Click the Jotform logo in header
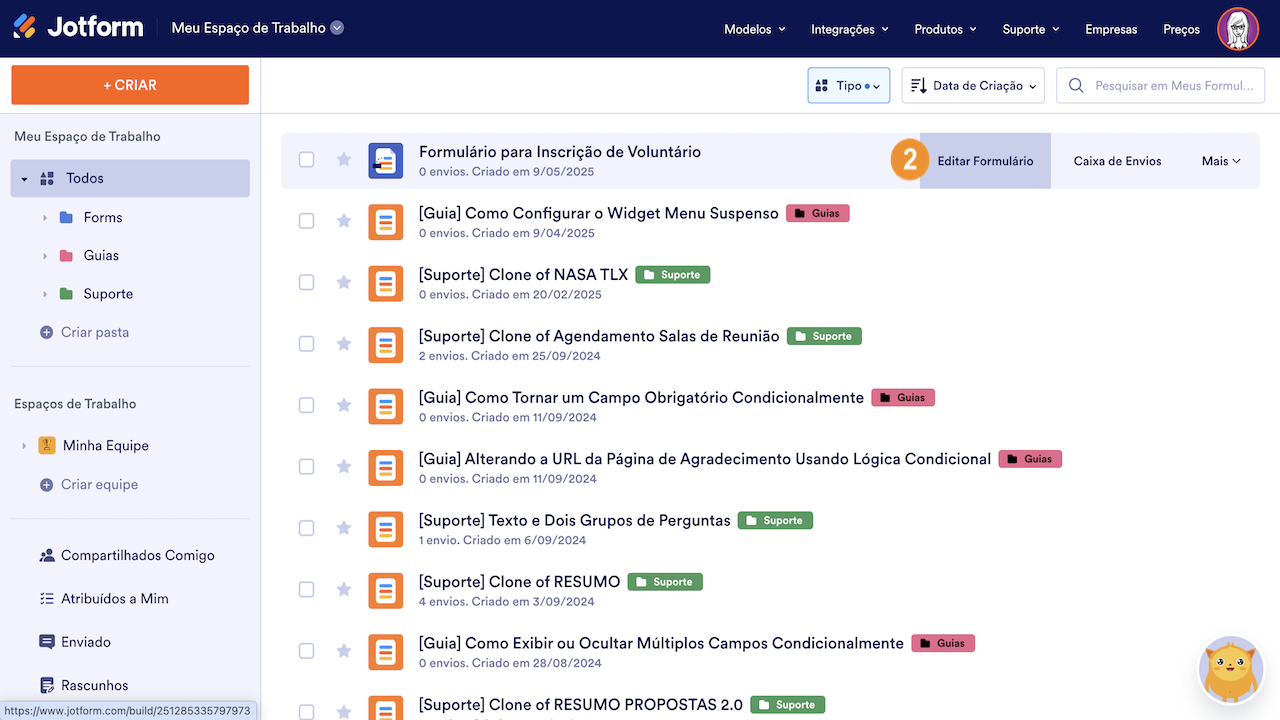Screen dimensions: 1280x720 [78, 28]
